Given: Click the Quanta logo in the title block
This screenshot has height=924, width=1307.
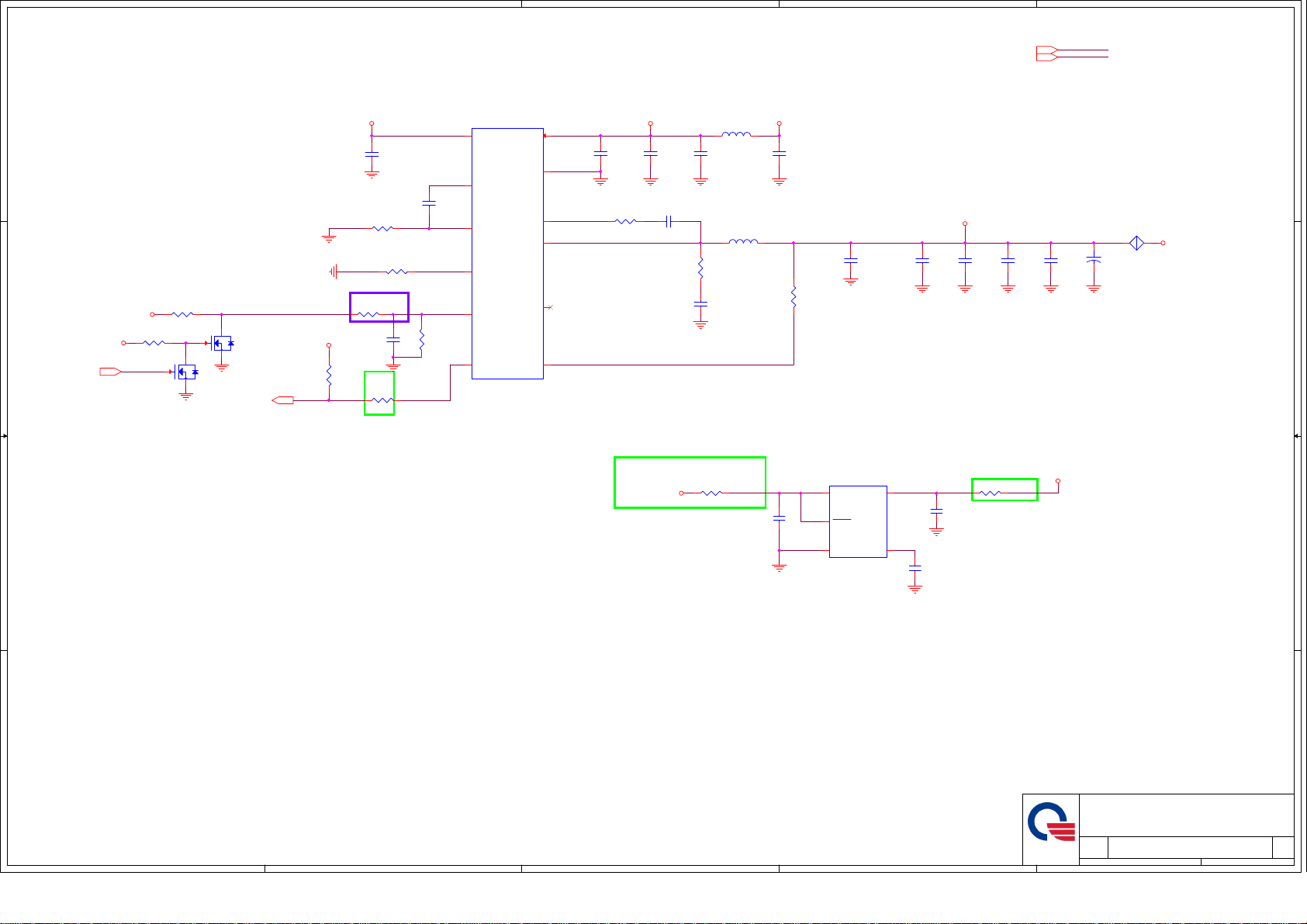Looking at the screenshot, I should click(1051, 822).
